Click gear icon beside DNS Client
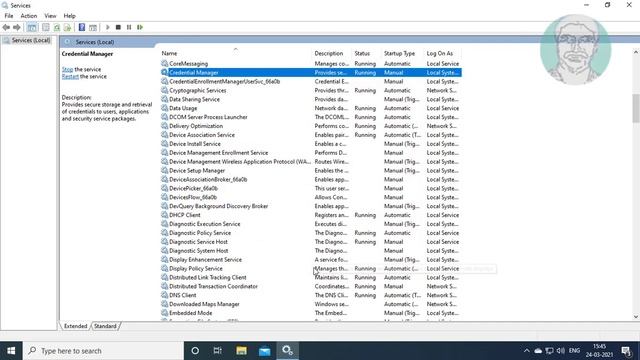This screenshot has width=640, height=360. pos(164,295)
